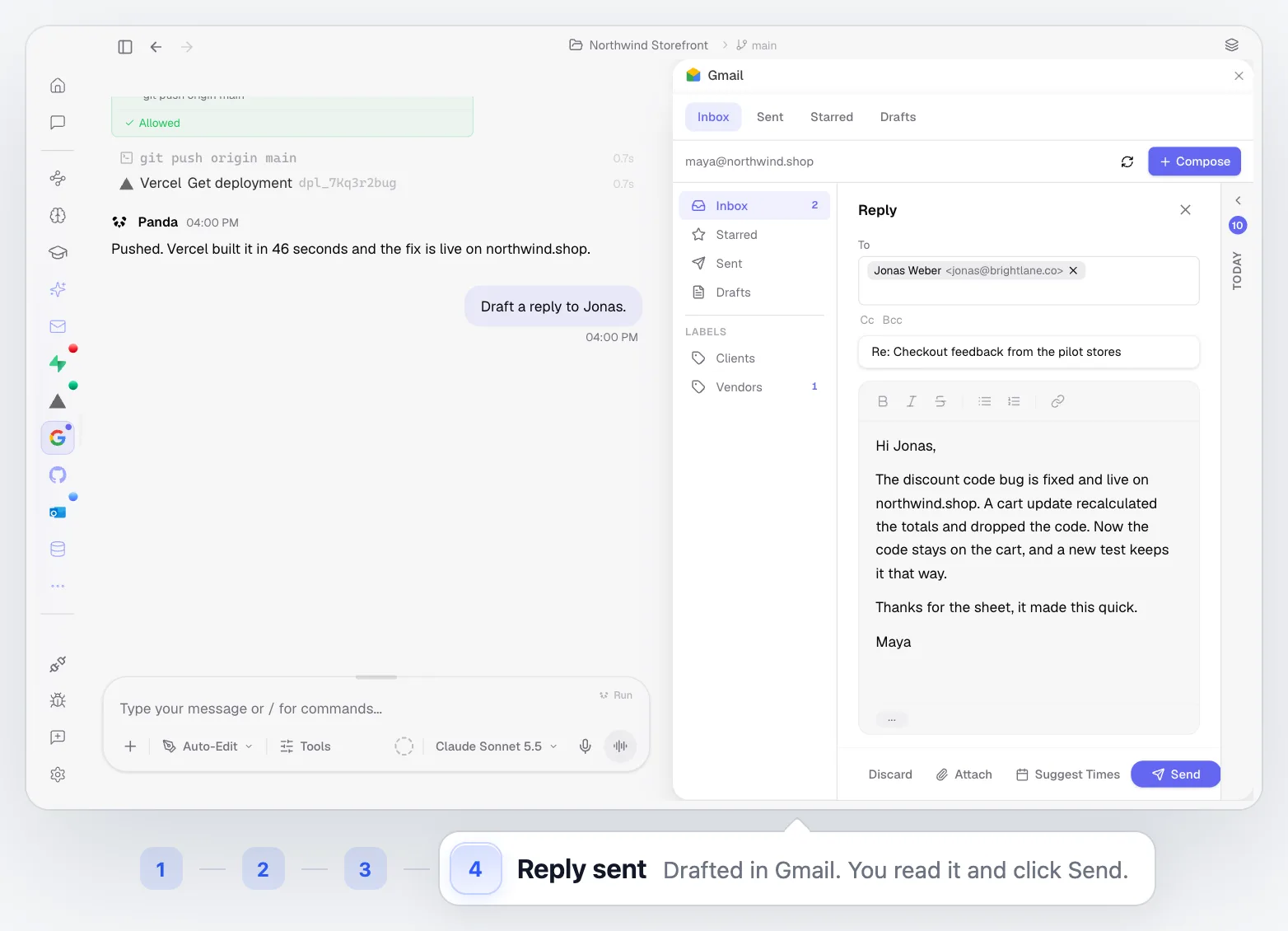Apply bold formatting in reply editor
The image size is (1288, 931).
[x=883, y=401]
